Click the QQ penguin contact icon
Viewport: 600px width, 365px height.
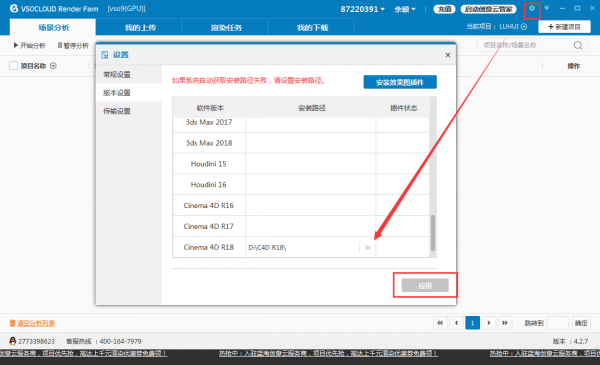[x=13, y=341]
